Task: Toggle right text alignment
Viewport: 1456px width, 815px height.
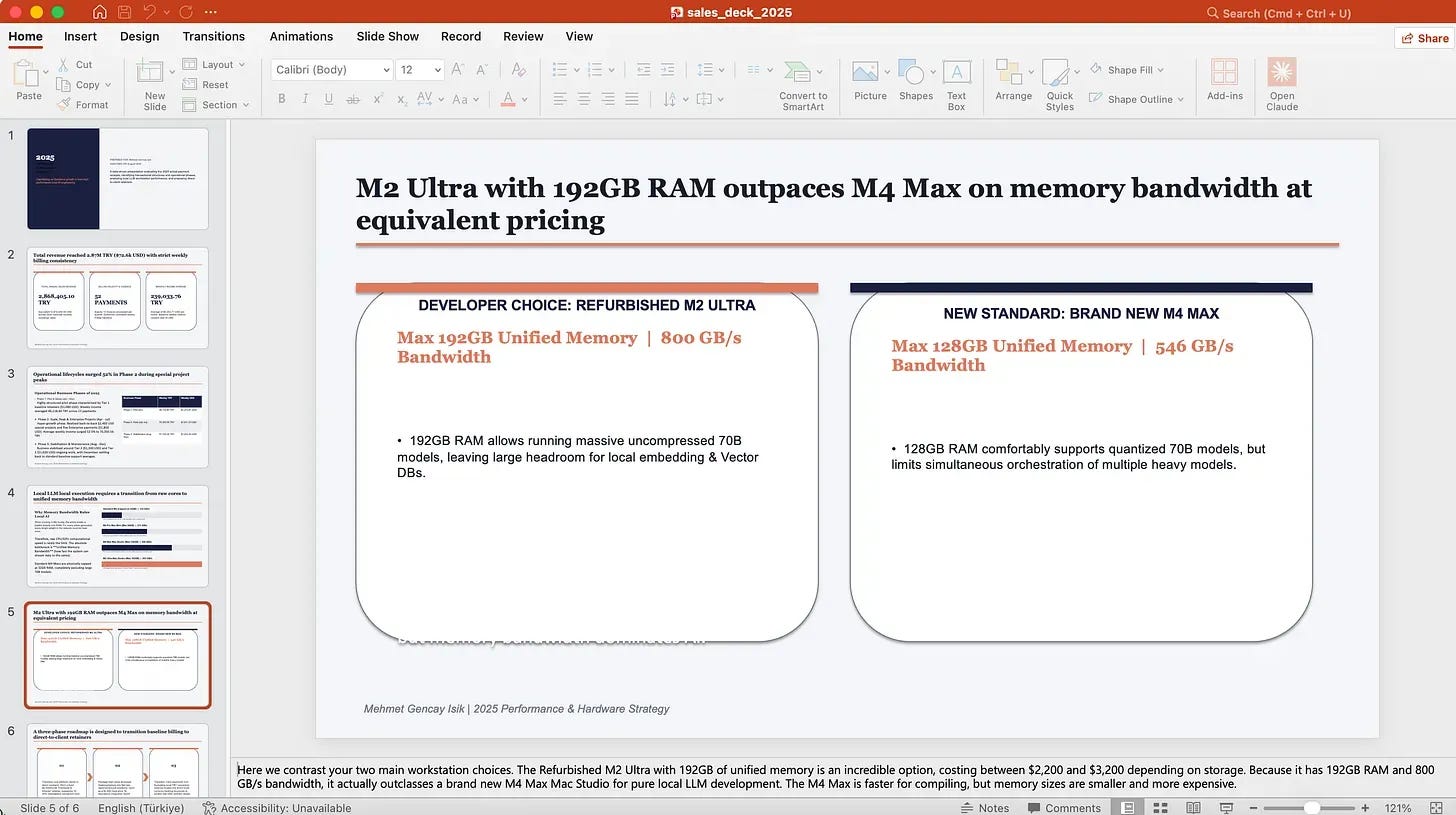Action: point(608,99)
